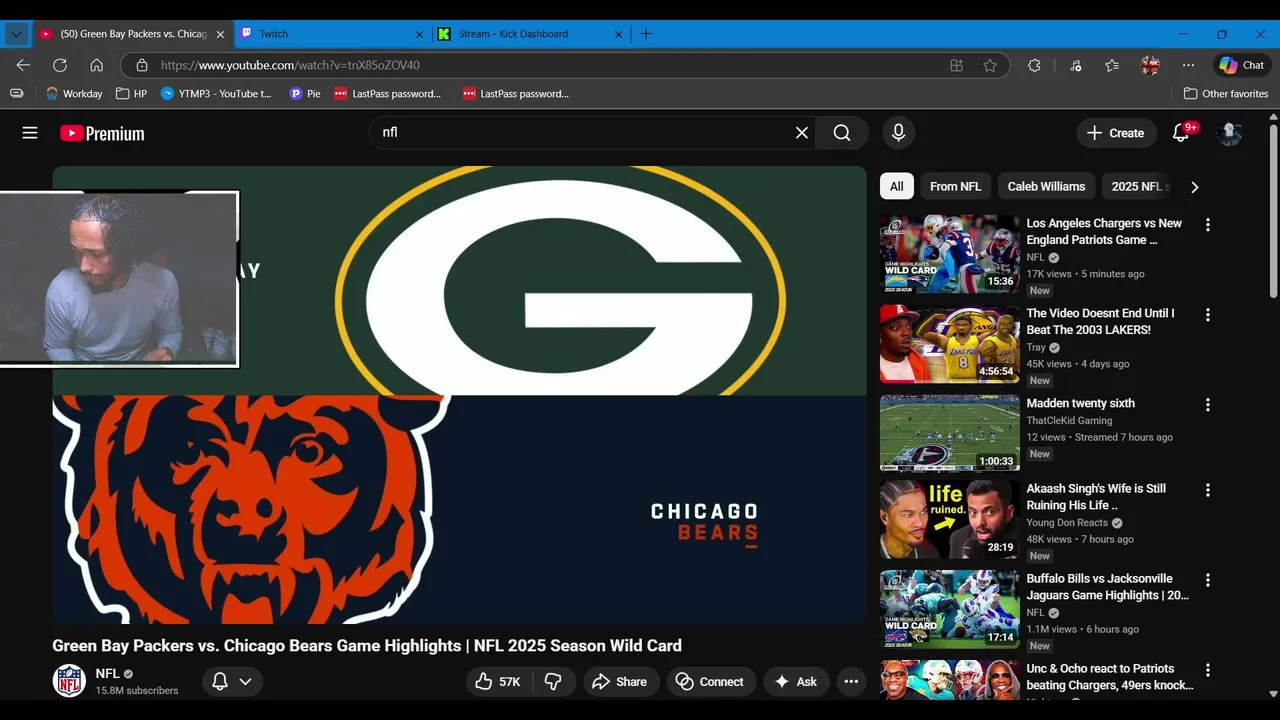Open a new browser tab
Viewport: 1280px width, 720px height.
tap(646, 34)
